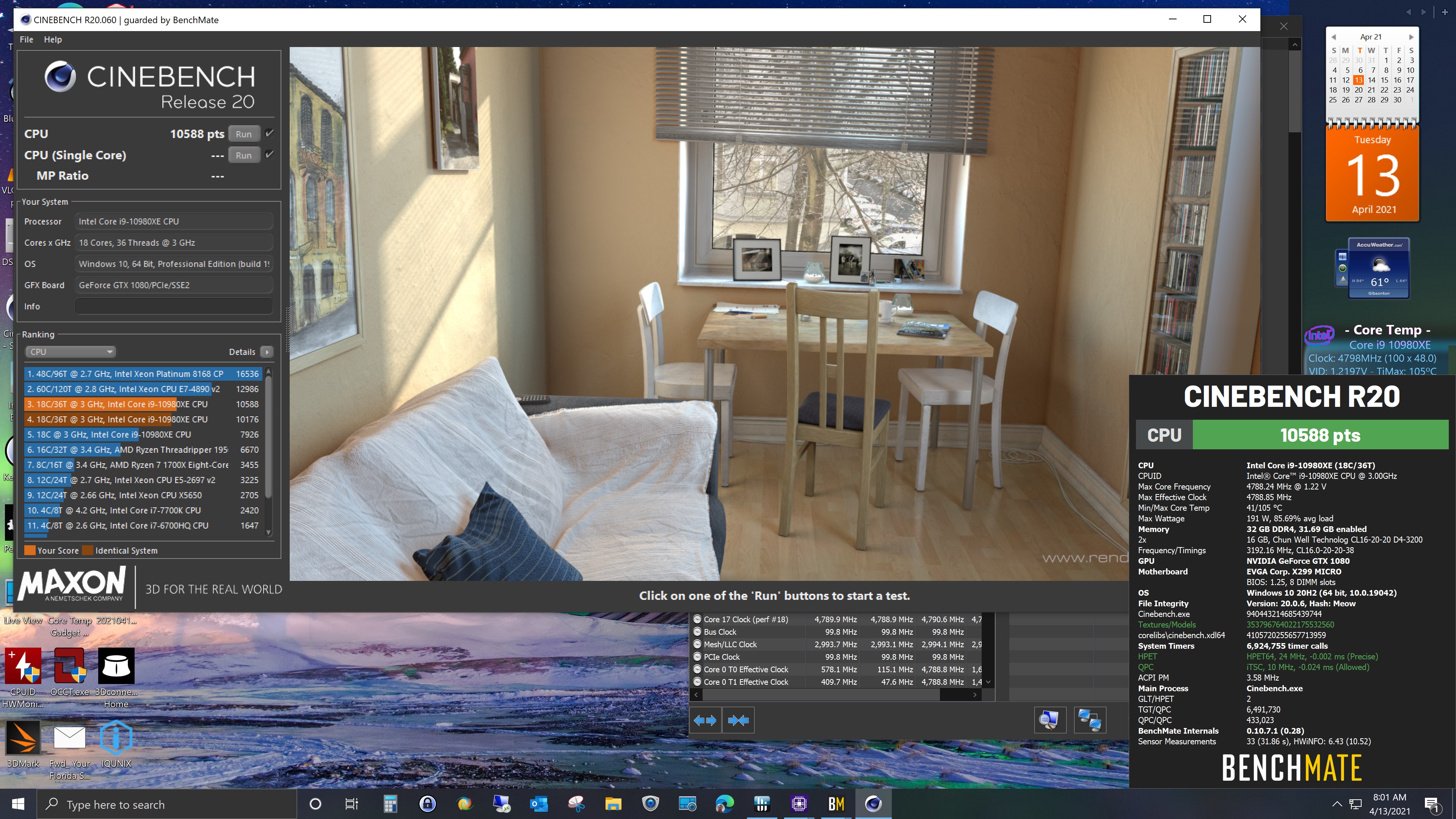Screen dimensions: 1456x819
Task: Click HWiNFO magnifier monitor icon button
Action: (x=1050, y=720)
